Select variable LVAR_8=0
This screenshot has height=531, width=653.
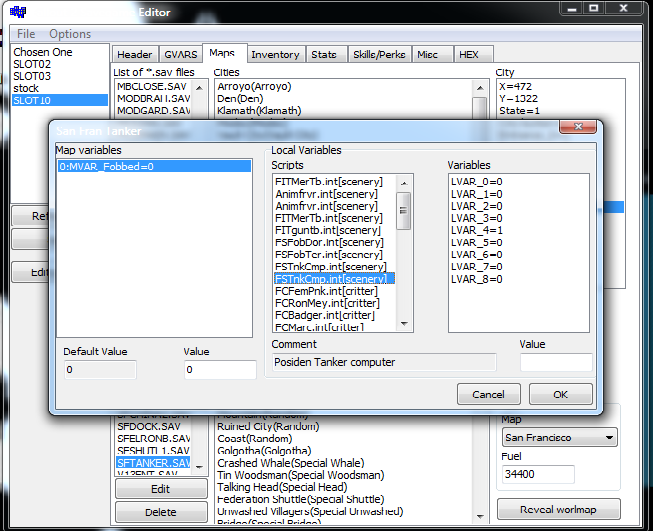tap(476, 279)
